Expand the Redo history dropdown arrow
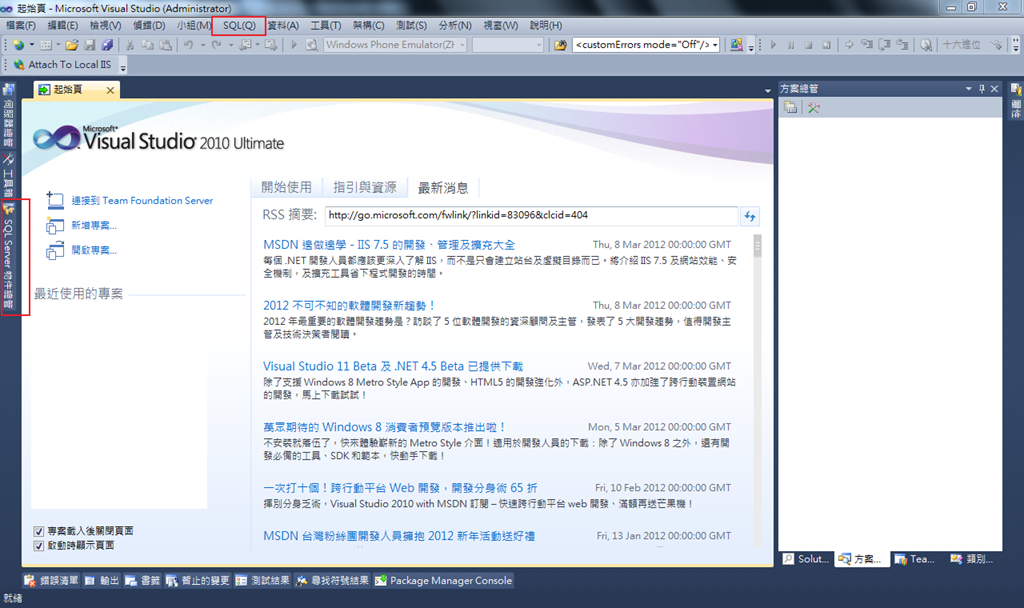Image resolution: width=1024 pixels, height=608 pixels. click(231, 45)
